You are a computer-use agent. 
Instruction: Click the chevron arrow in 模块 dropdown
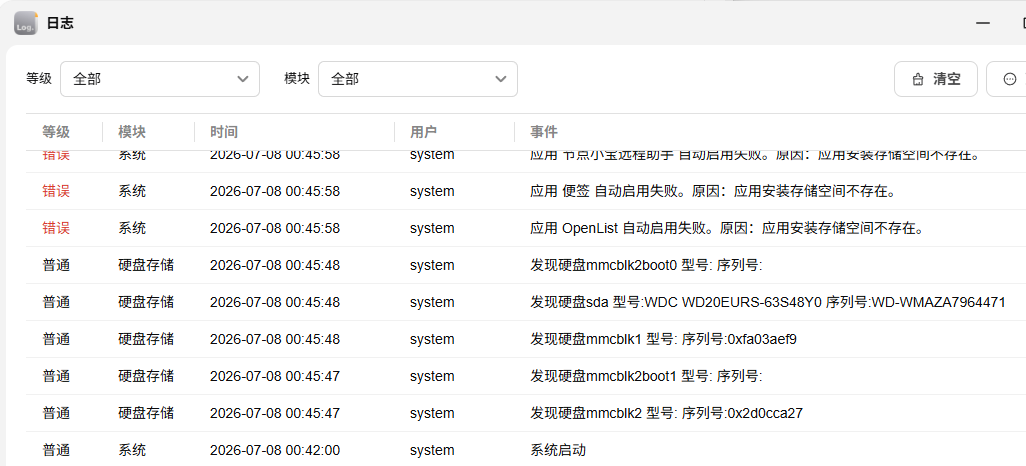tap(501, 79)
